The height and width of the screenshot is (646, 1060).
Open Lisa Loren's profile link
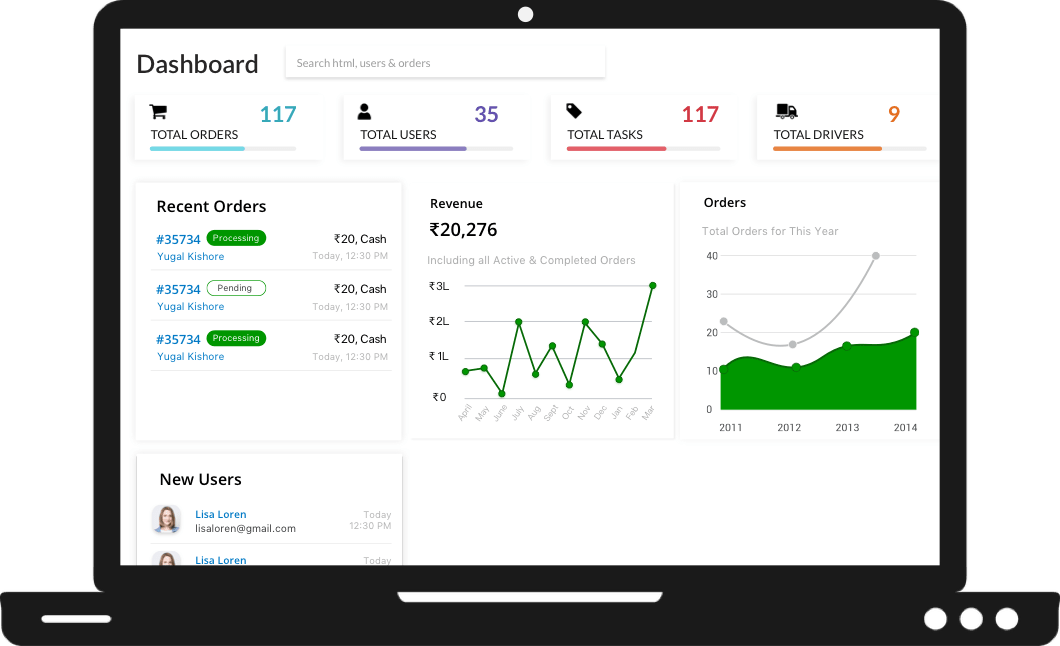click(x=220, y=514)
